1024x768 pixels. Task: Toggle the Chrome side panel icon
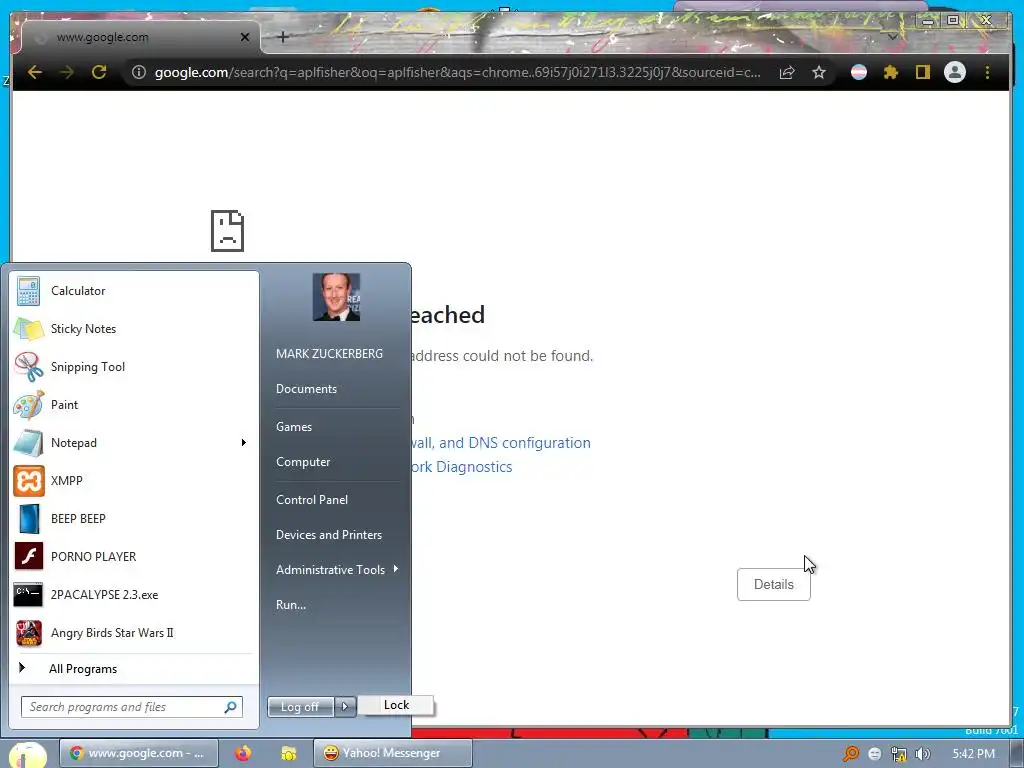coord(922,72)
